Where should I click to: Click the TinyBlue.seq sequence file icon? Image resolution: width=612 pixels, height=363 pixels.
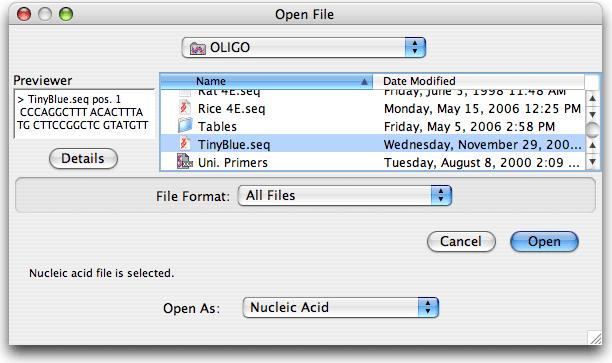[185, 144]
